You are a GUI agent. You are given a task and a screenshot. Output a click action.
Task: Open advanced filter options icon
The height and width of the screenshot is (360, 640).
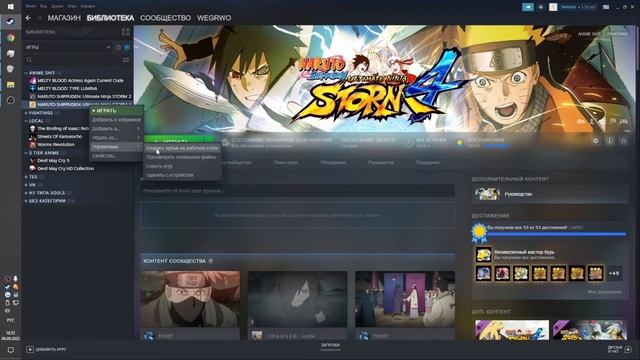click(x=126, y=60)
